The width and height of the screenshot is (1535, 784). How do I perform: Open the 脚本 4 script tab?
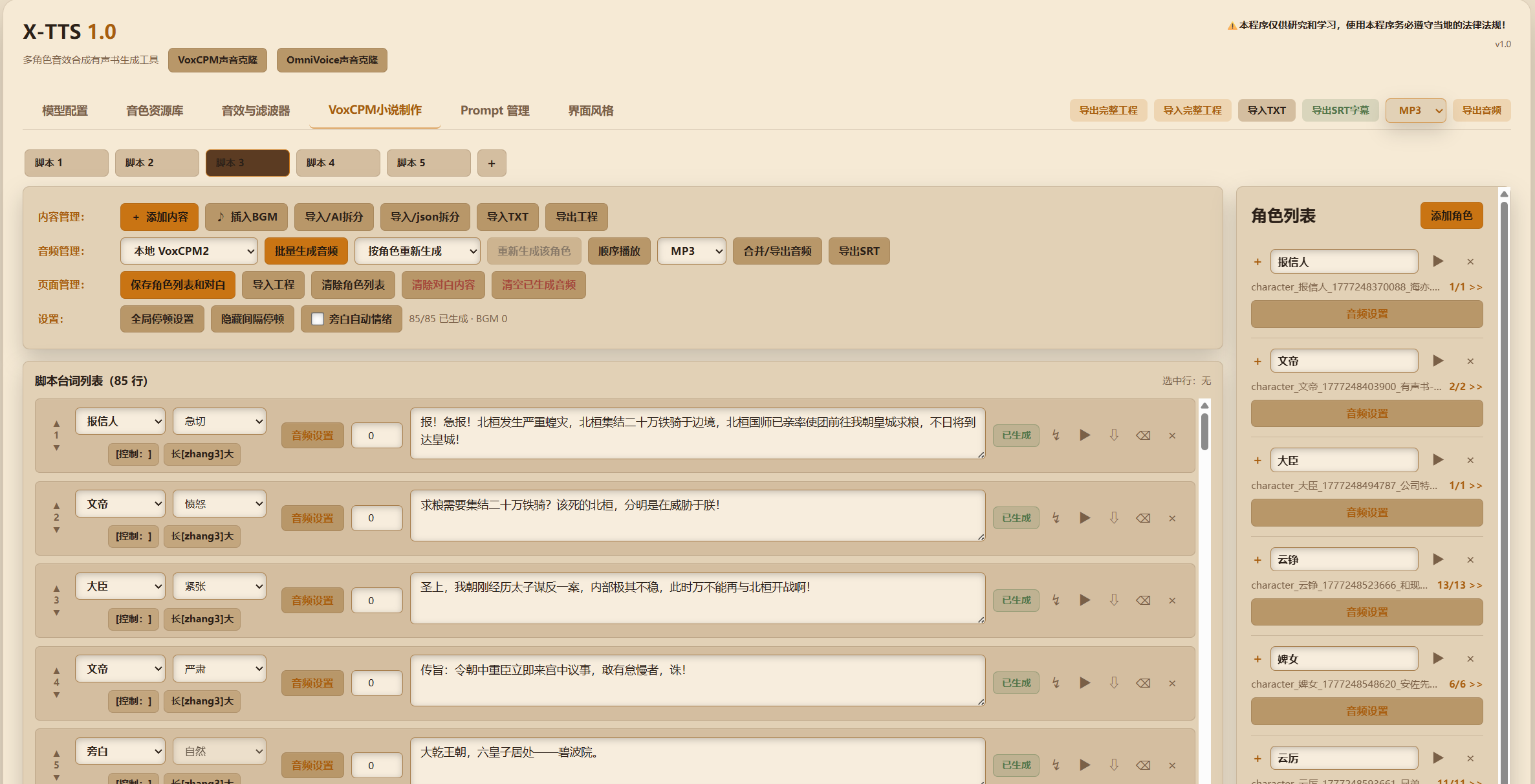pyautogui.click(x=338, y=162)
